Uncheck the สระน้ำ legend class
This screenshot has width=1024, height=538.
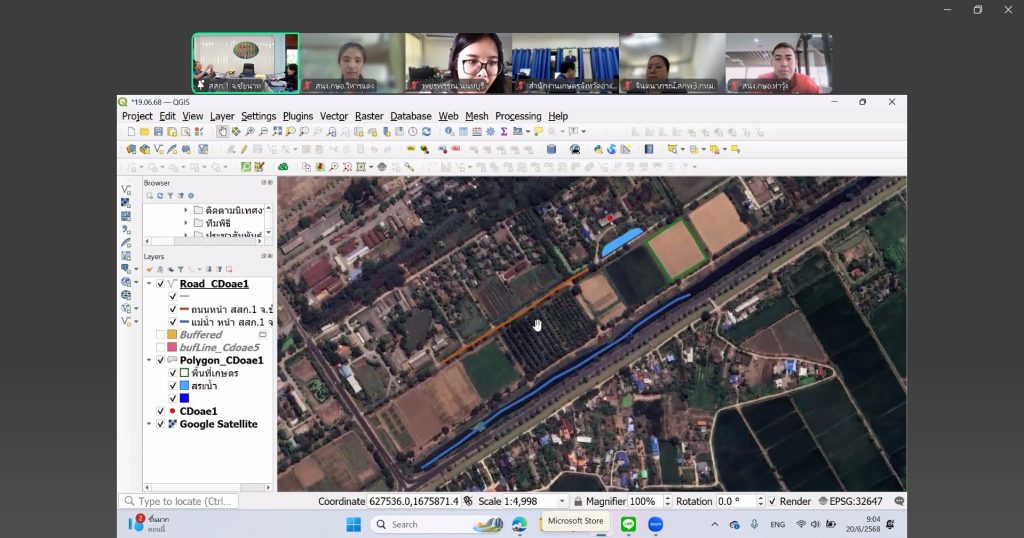pos(173,385)
